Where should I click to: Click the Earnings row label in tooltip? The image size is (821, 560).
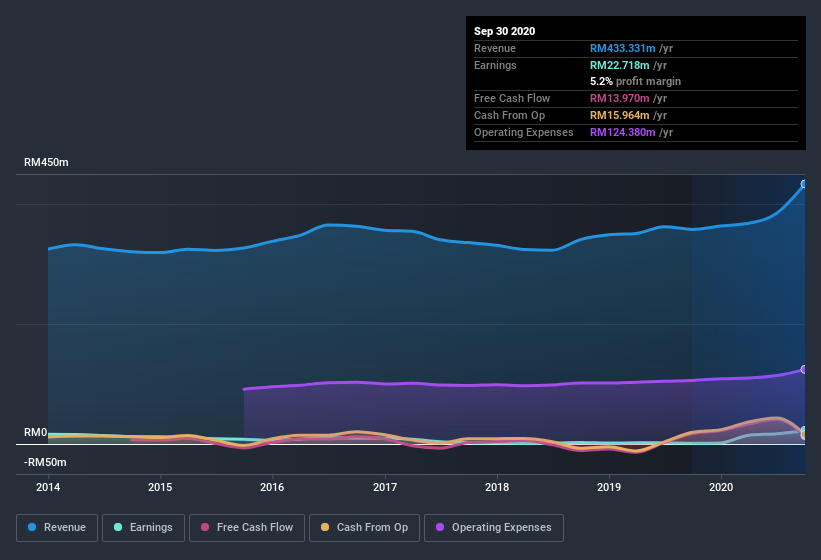495,65
